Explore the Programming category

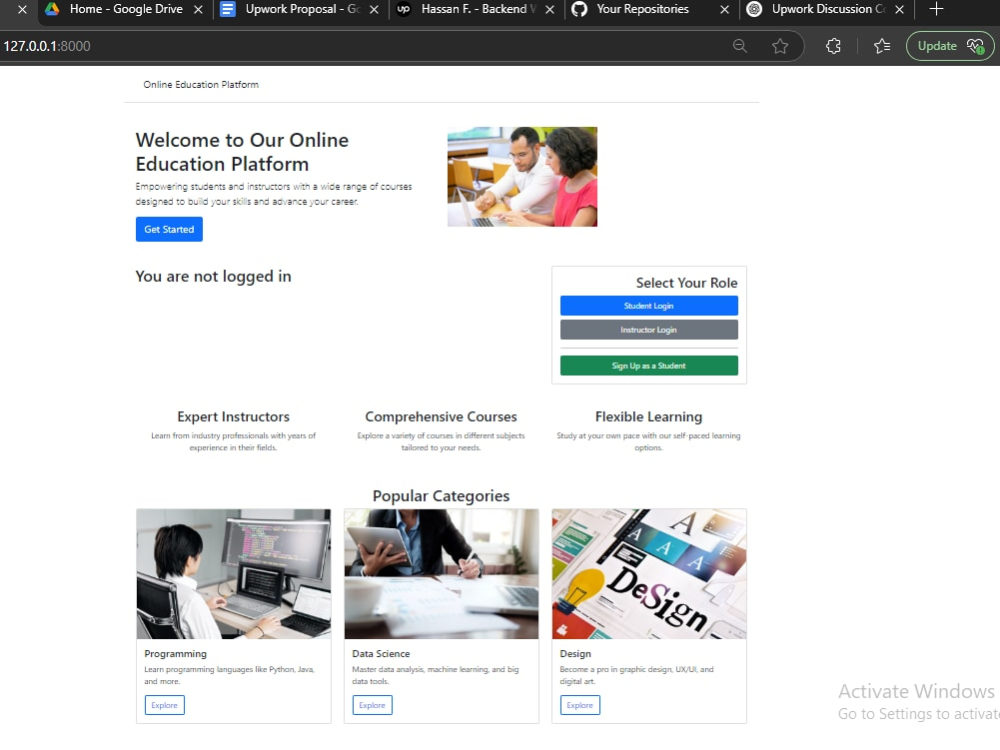(x=165, y=705)
